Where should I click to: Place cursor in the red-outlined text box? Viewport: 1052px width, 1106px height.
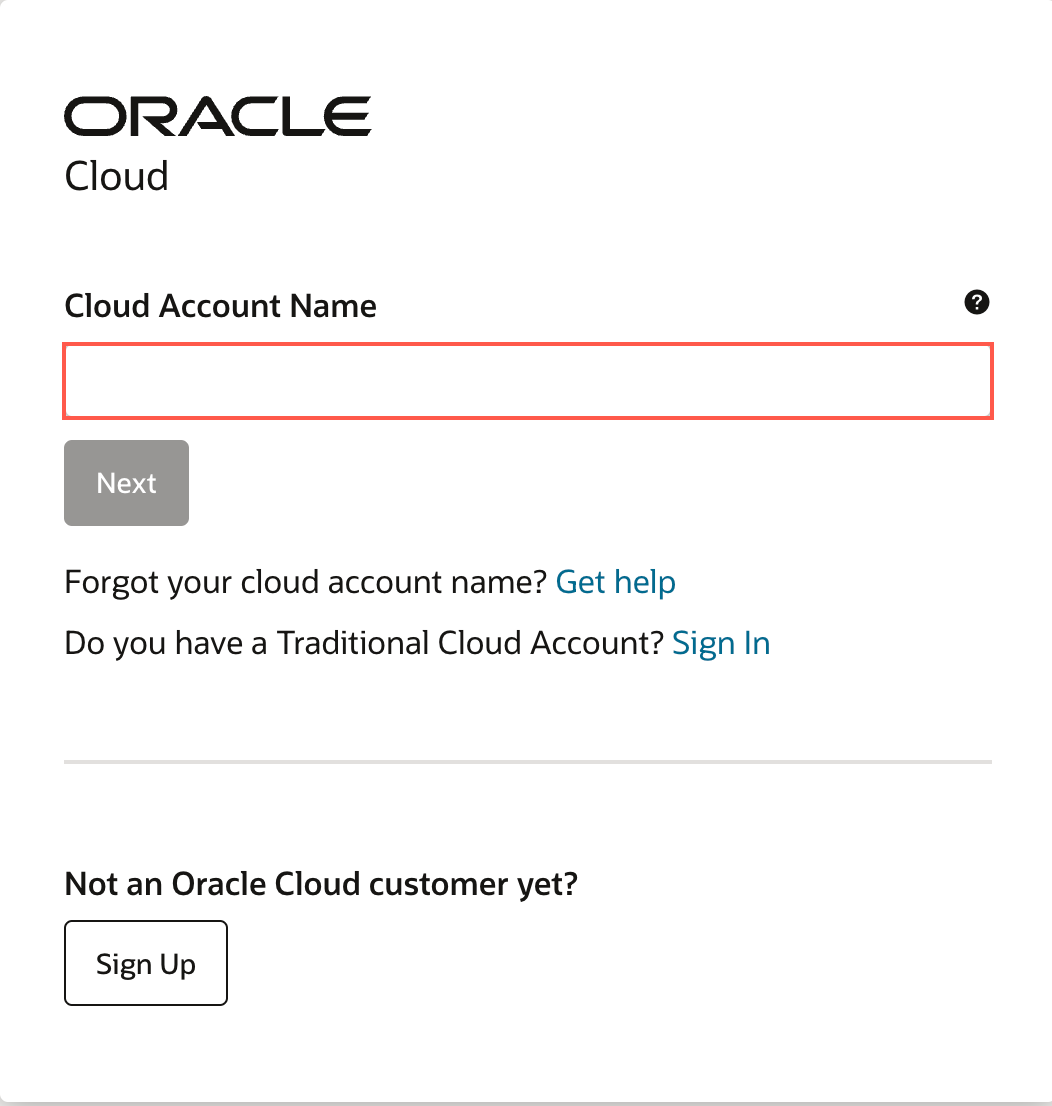[x=528, y=381]
